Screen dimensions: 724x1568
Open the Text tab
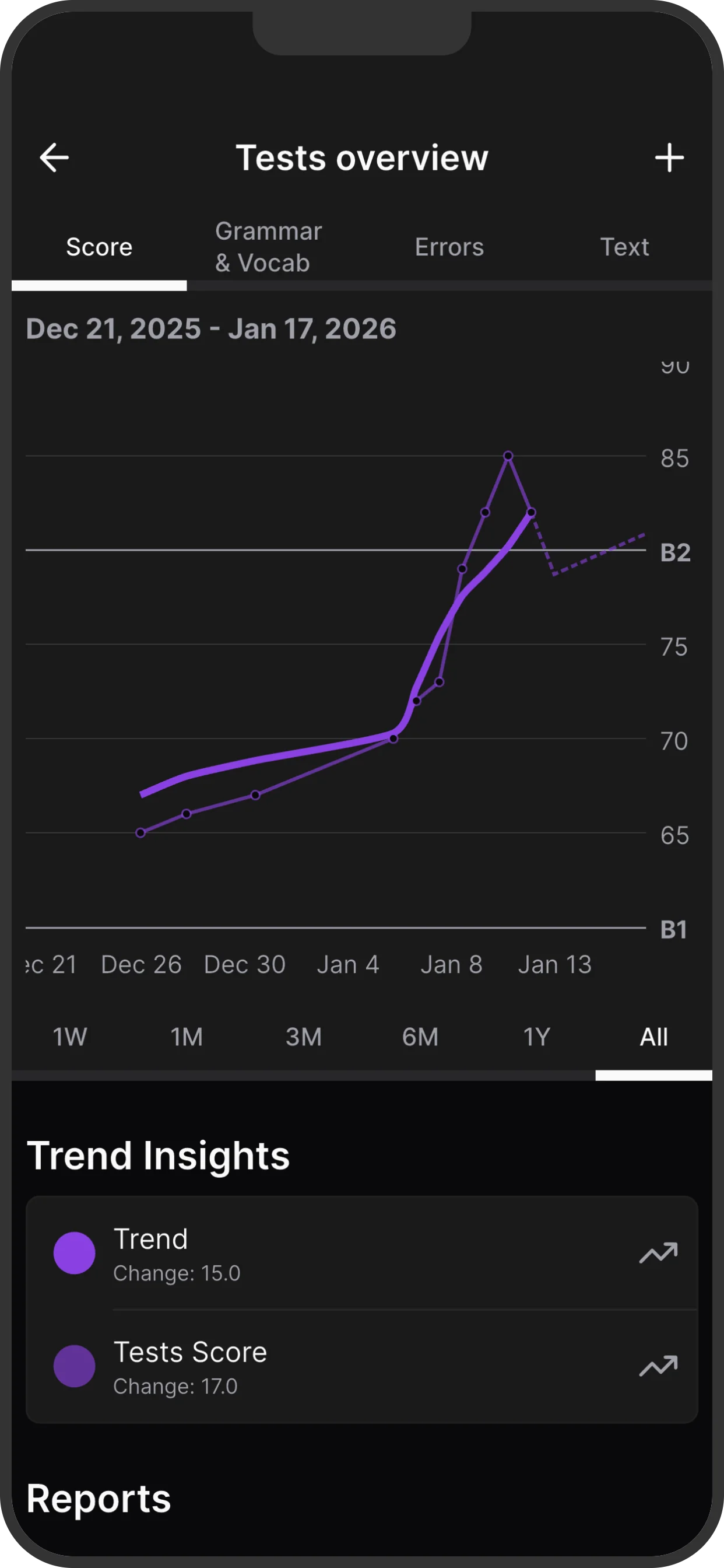pos(624,247)
